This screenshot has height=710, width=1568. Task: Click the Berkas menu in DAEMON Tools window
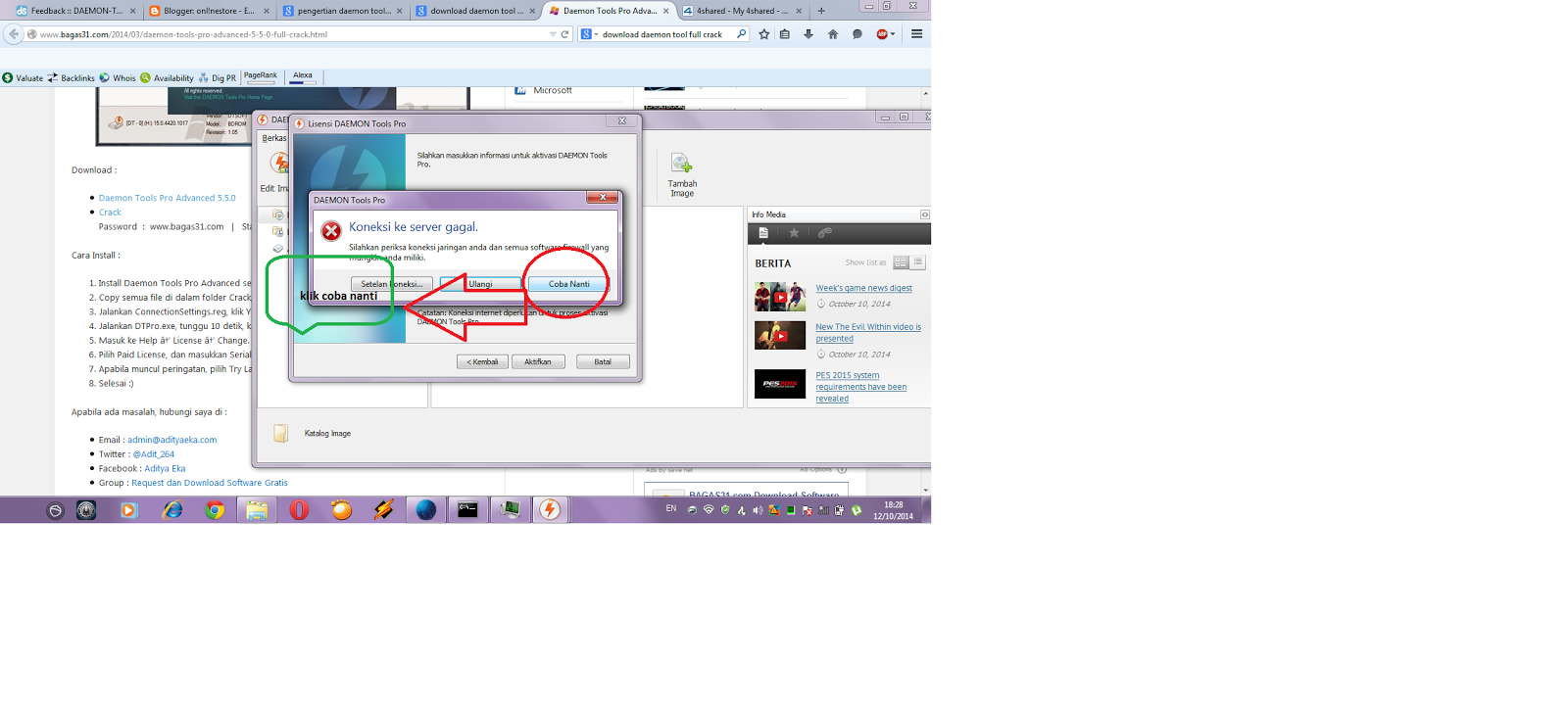tap(274, 138)
